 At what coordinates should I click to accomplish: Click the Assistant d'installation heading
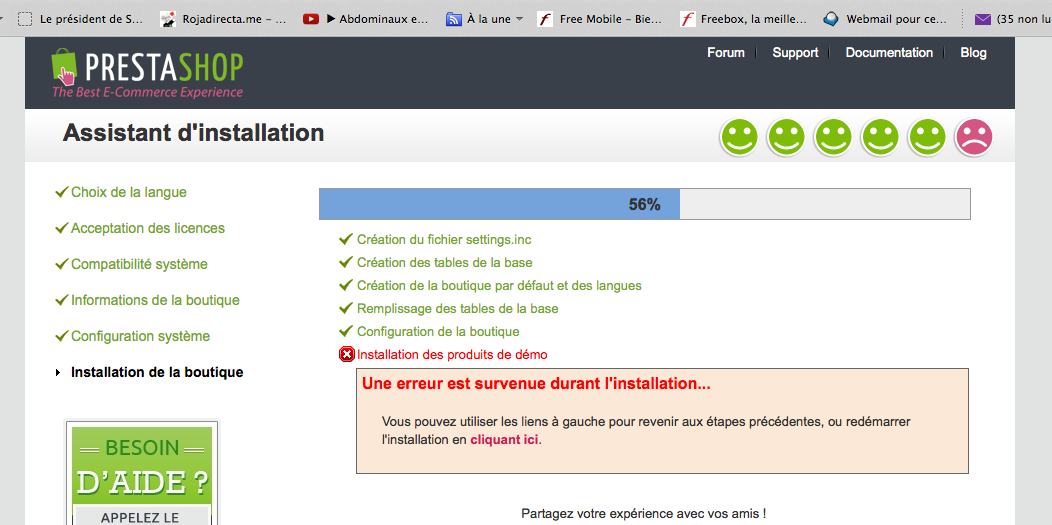193,133
